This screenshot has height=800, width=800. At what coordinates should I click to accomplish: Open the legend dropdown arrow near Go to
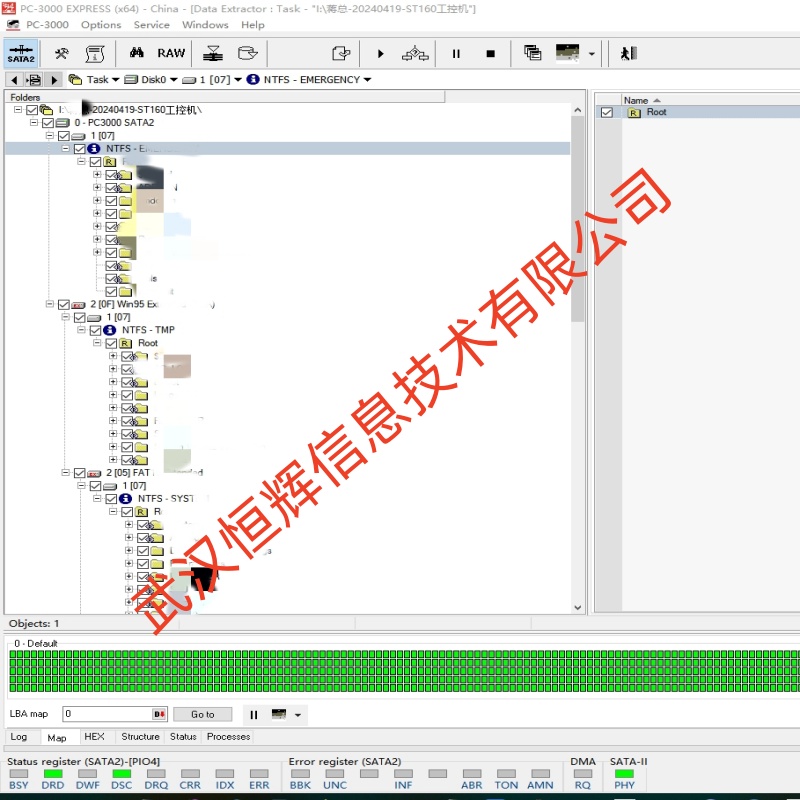click(298, 715)
